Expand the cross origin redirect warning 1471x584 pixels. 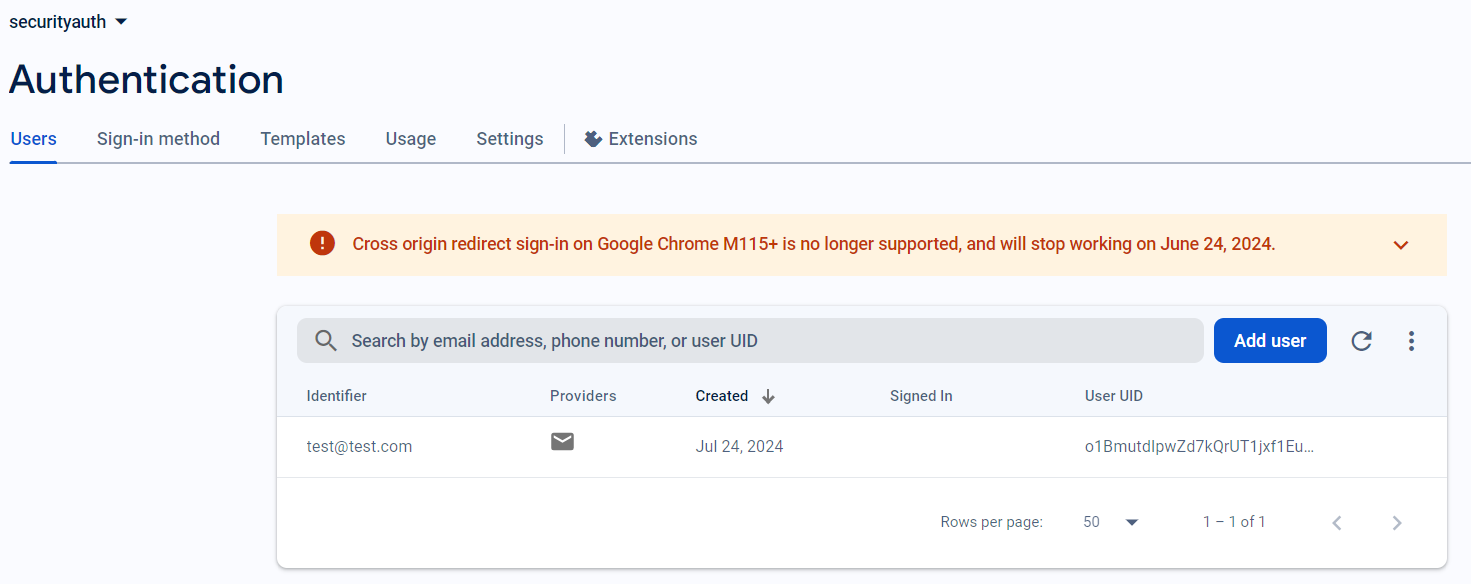[x=1401, y=245]
